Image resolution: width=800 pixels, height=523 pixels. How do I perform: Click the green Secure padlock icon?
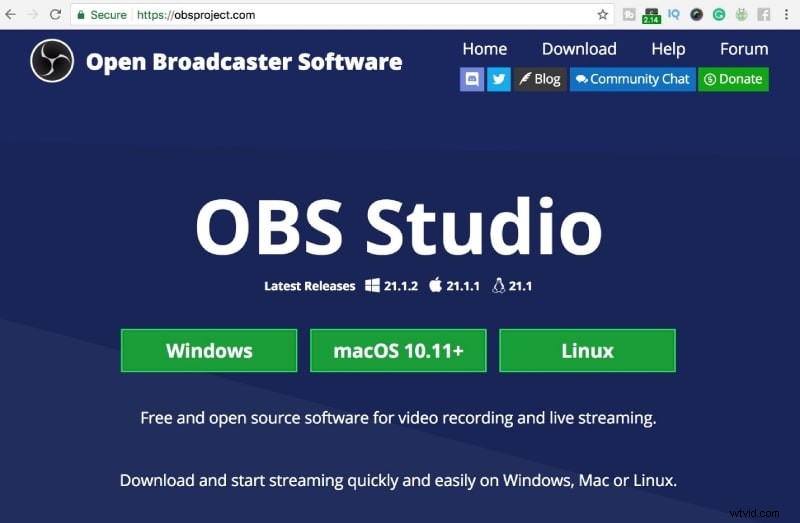tap(81, 15)
